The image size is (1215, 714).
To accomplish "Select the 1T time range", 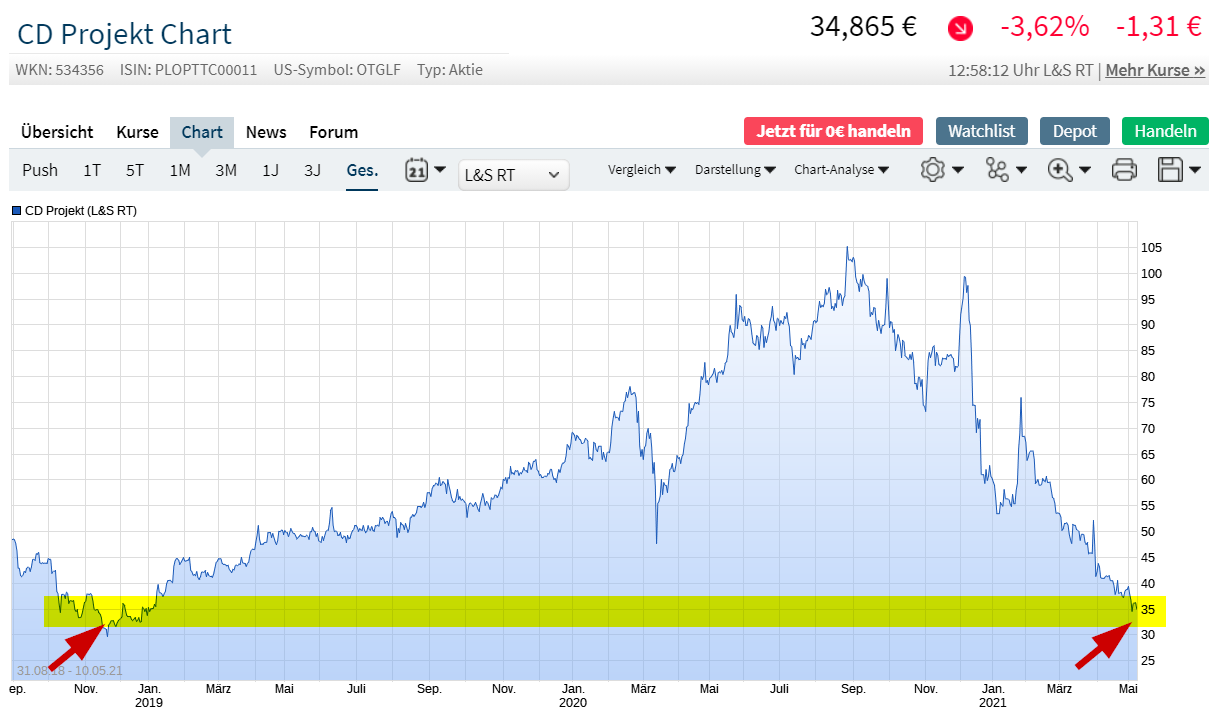I will coord(92,170).
